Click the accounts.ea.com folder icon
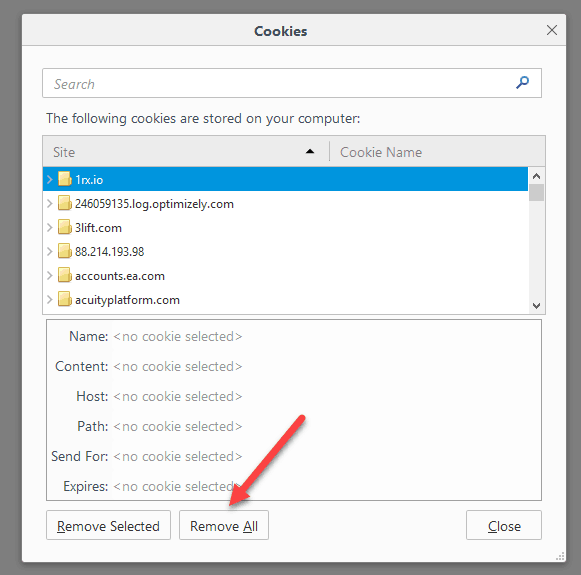The image size is (581, 575). 64,276
